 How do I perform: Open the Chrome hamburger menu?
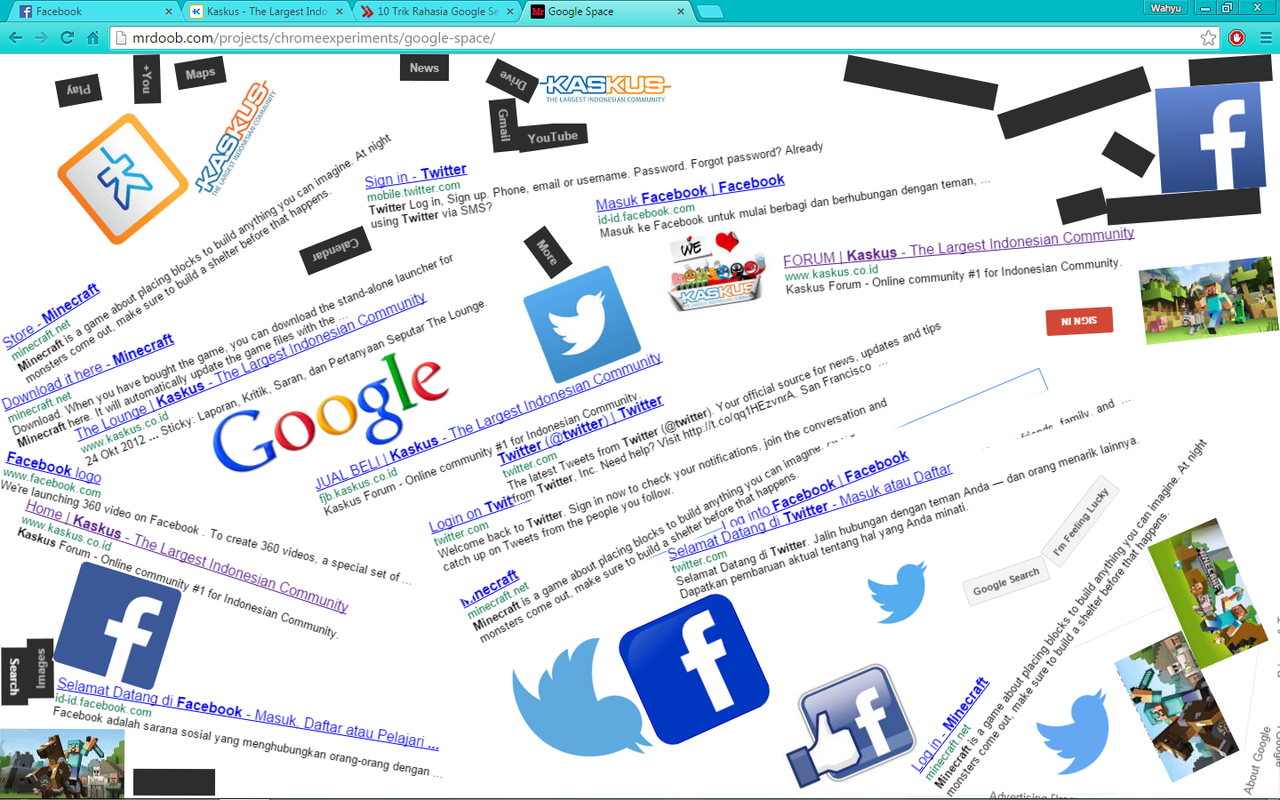(x=1265, y=38)
